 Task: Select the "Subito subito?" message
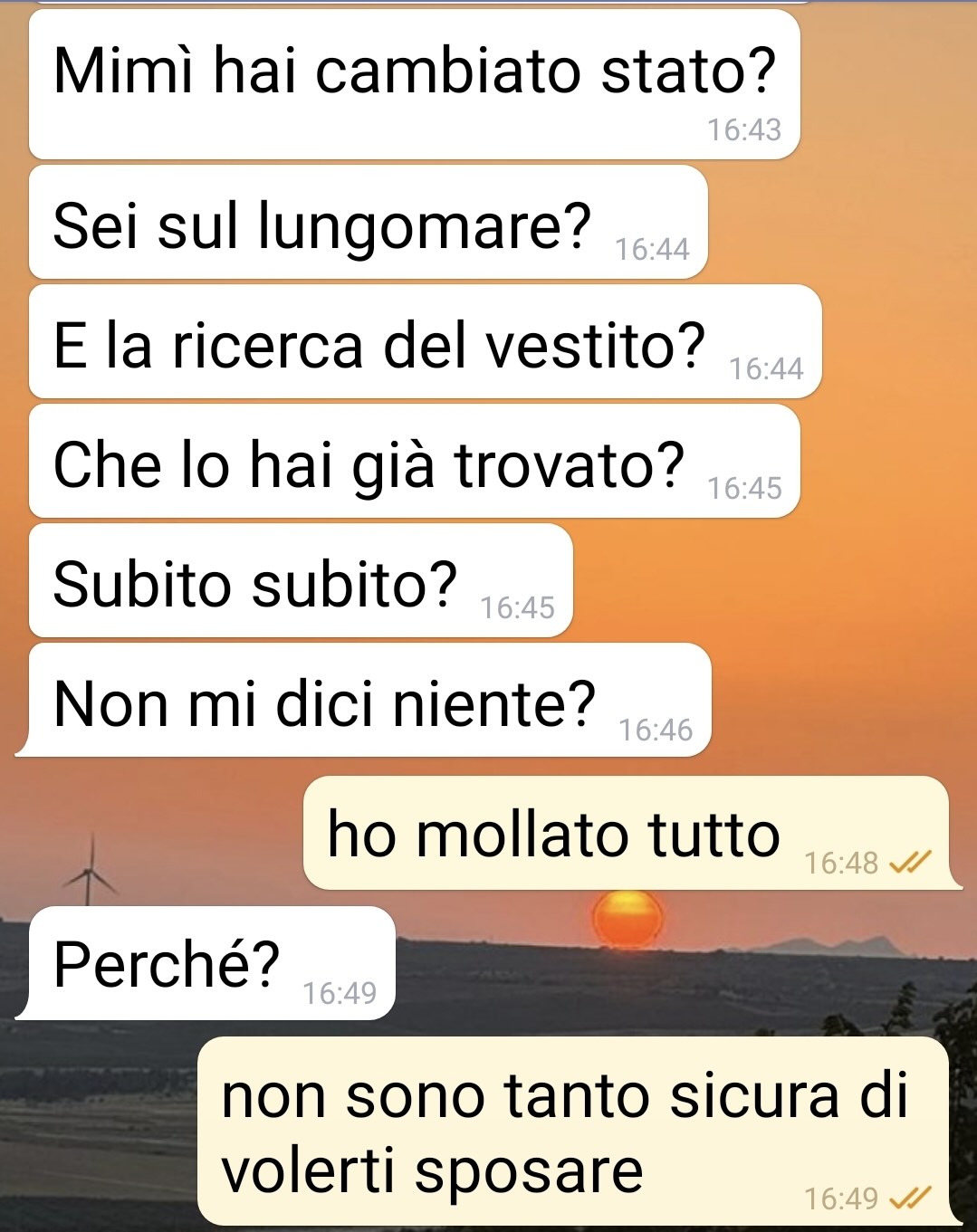coord(301,581)
